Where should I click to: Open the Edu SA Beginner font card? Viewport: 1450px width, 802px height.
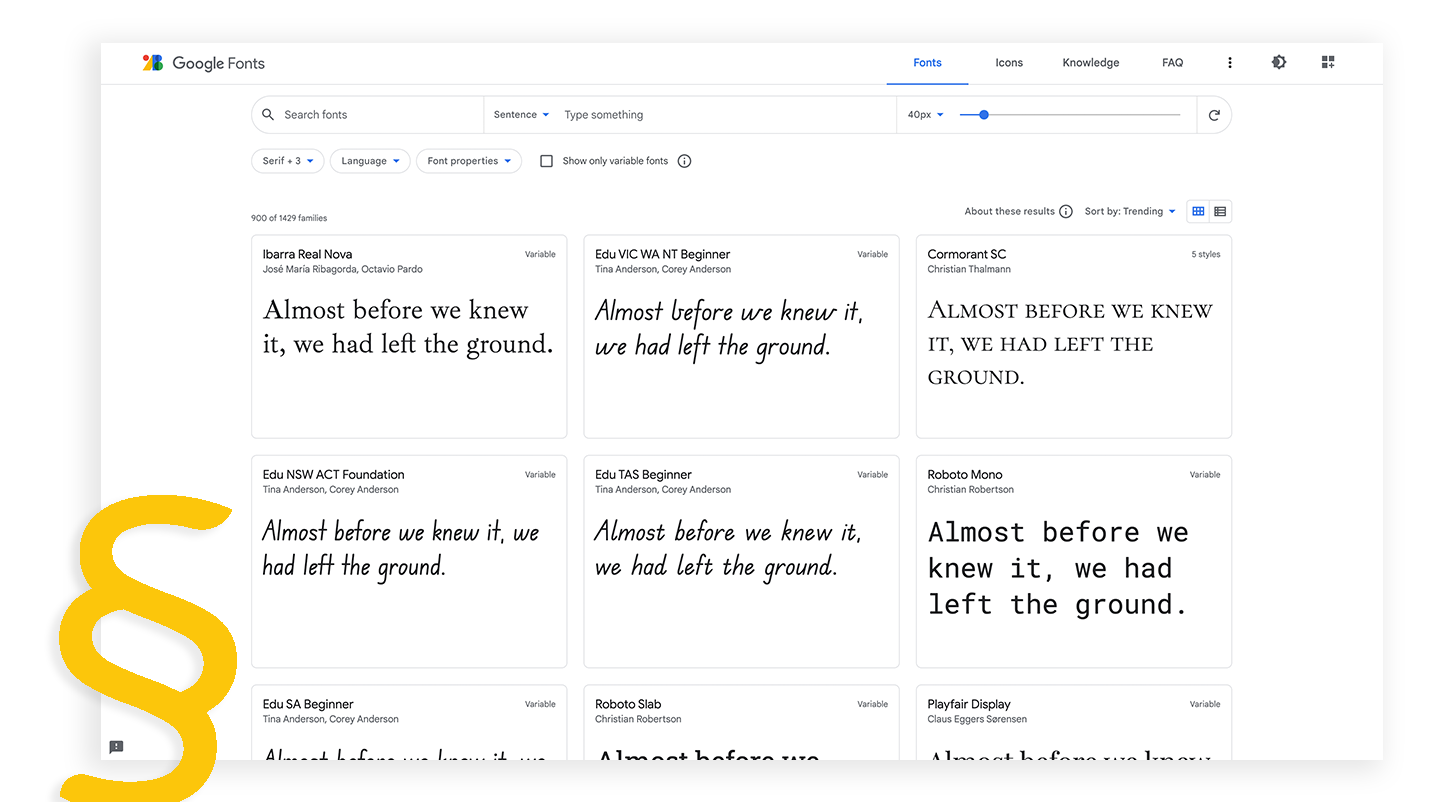click(x=409, y=722)
